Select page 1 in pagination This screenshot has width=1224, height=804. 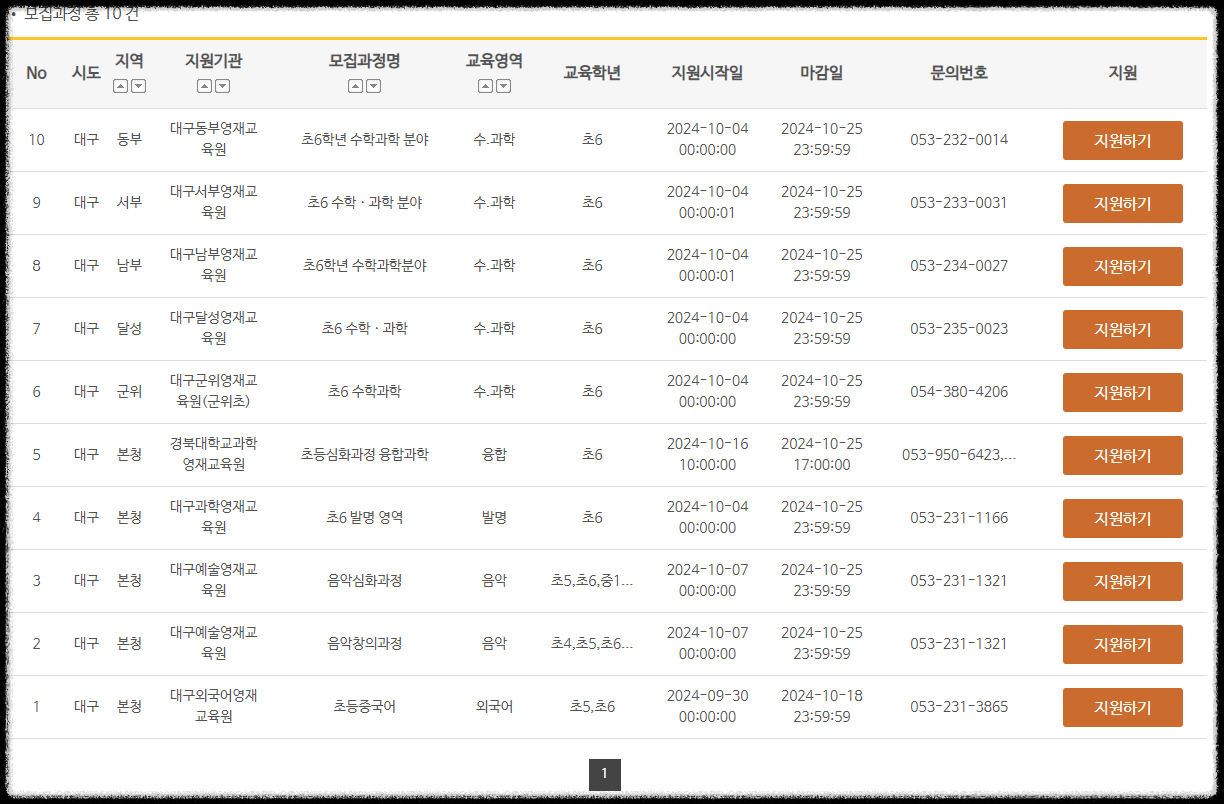point(605,774)
